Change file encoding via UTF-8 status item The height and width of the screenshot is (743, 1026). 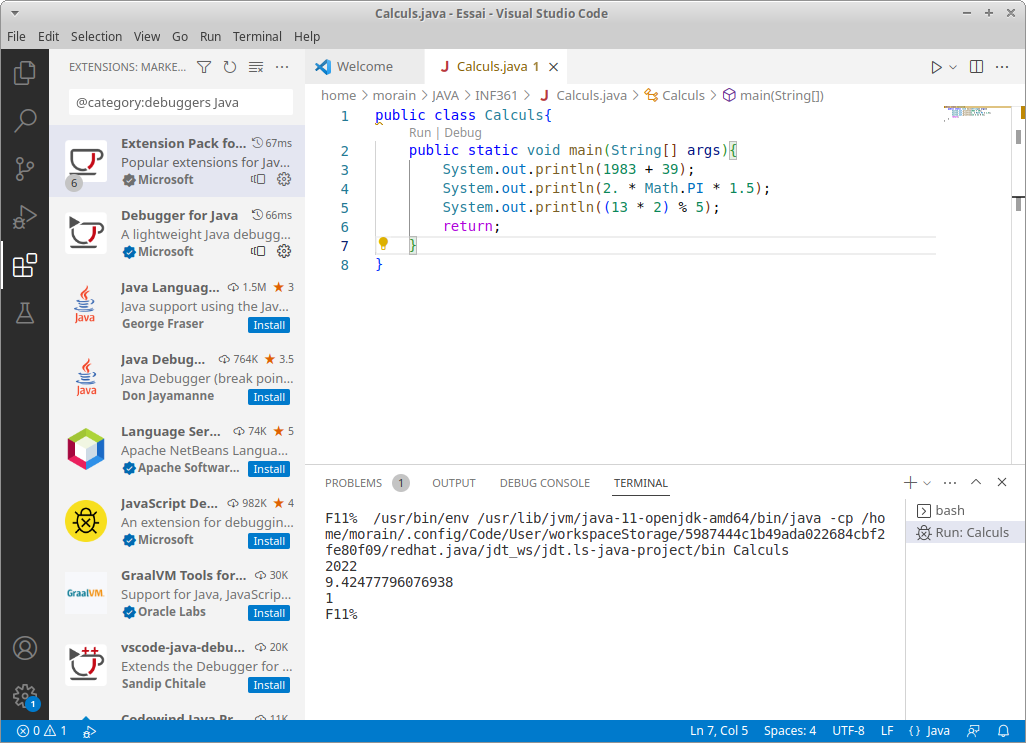pos(848,731)
